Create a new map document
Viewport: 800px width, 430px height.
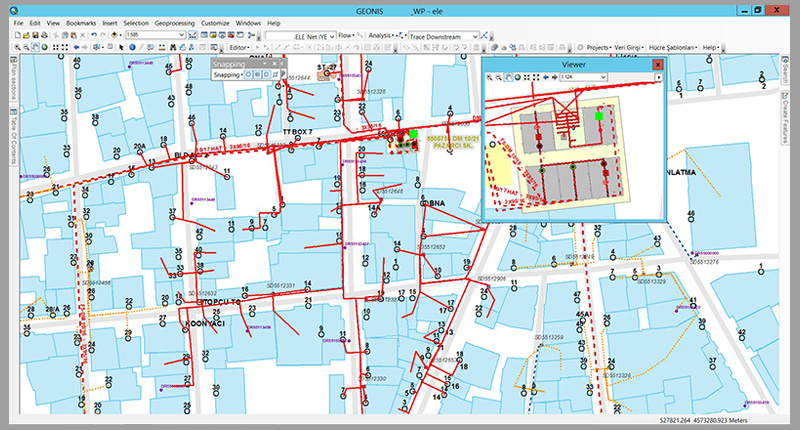pyautogui.click(x=18, y=35)
